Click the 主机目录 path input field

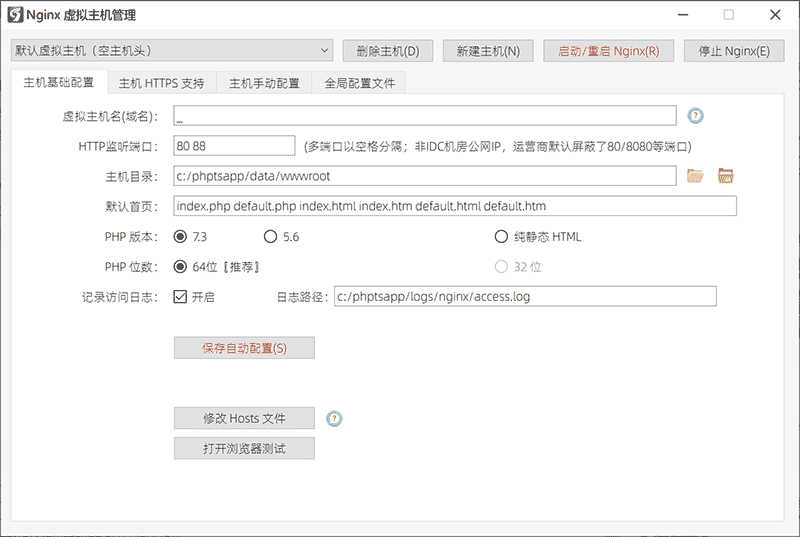pyautogui.click(x=424, y=176)
